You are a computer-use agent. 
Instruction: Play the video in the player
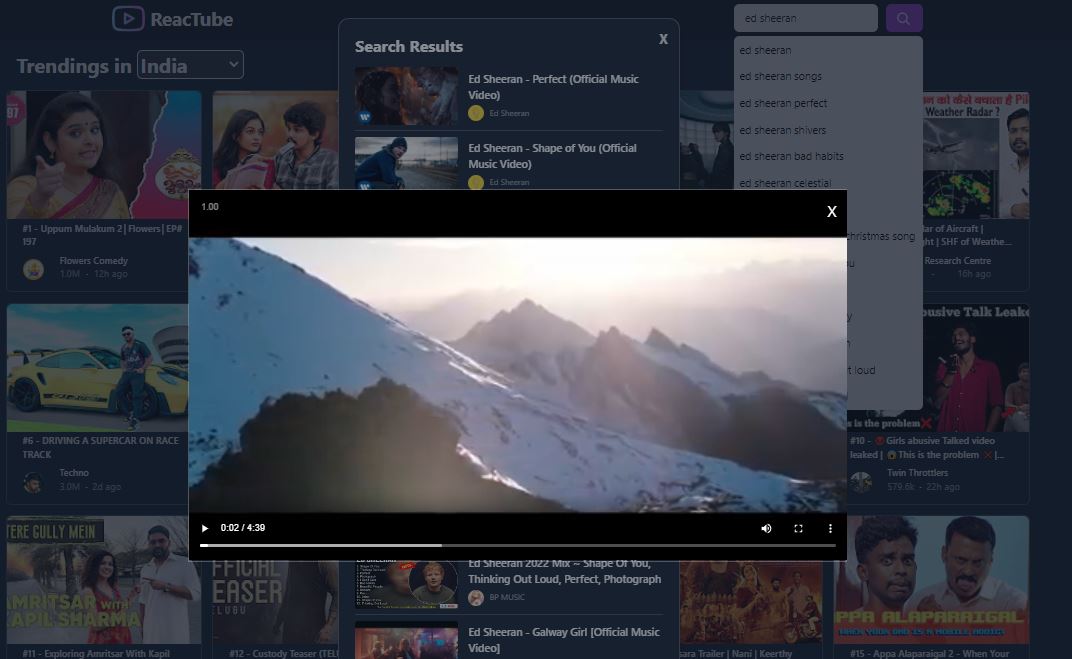pos(204,528)
